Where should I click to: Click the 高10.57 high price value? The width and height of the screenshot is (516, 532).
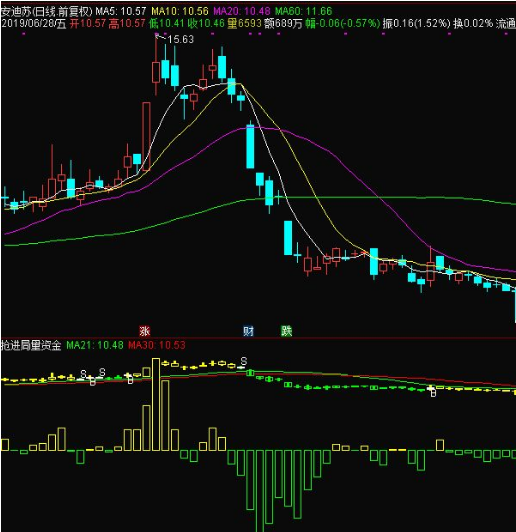coord(127,24)
